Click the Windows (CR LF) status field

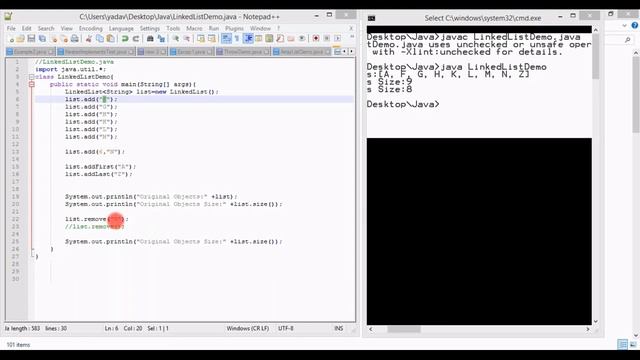(x=248, y=328)
